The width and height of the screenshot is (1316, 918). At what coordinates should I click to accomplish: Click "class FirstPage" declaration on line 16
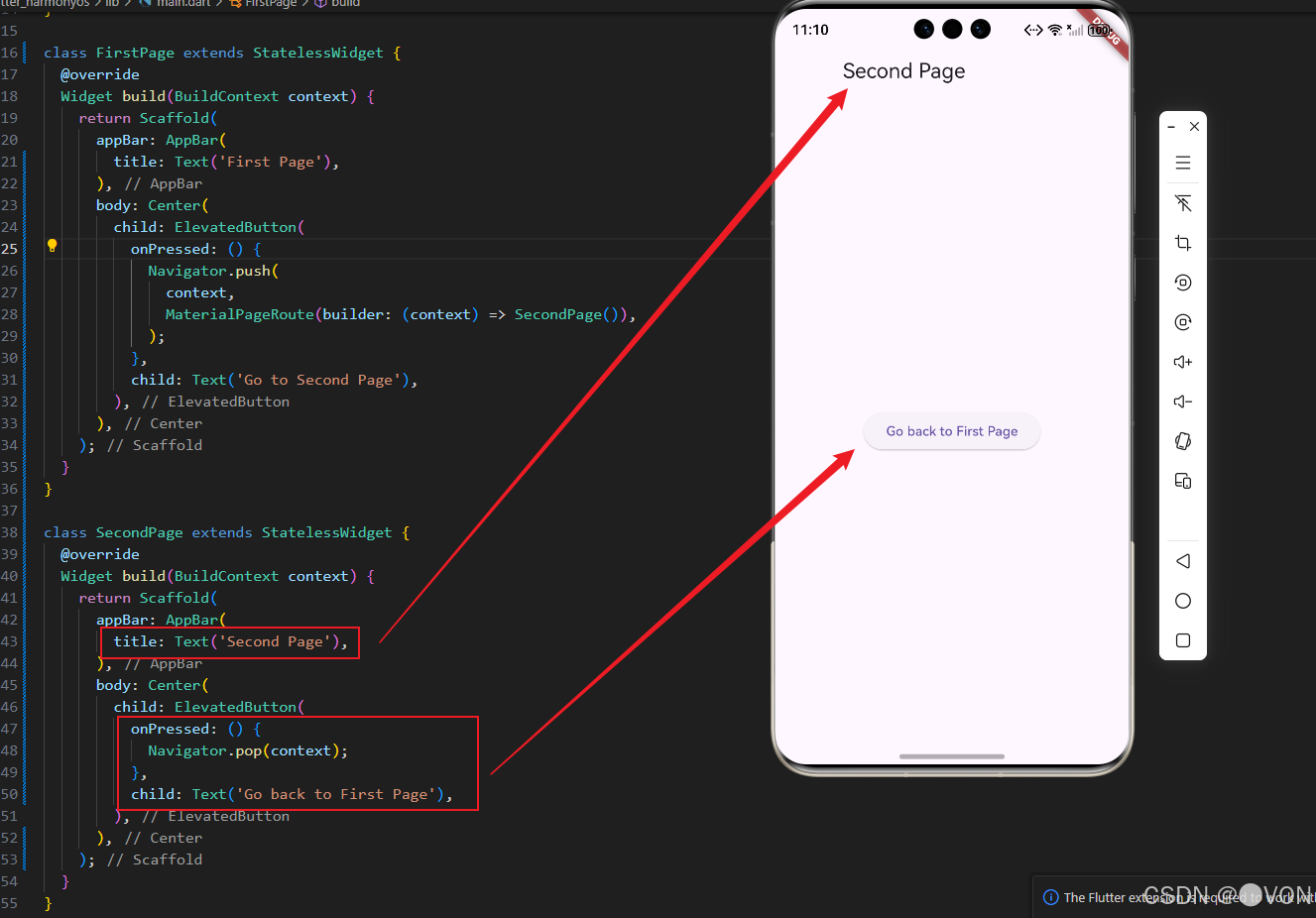(x=109, y=53)
